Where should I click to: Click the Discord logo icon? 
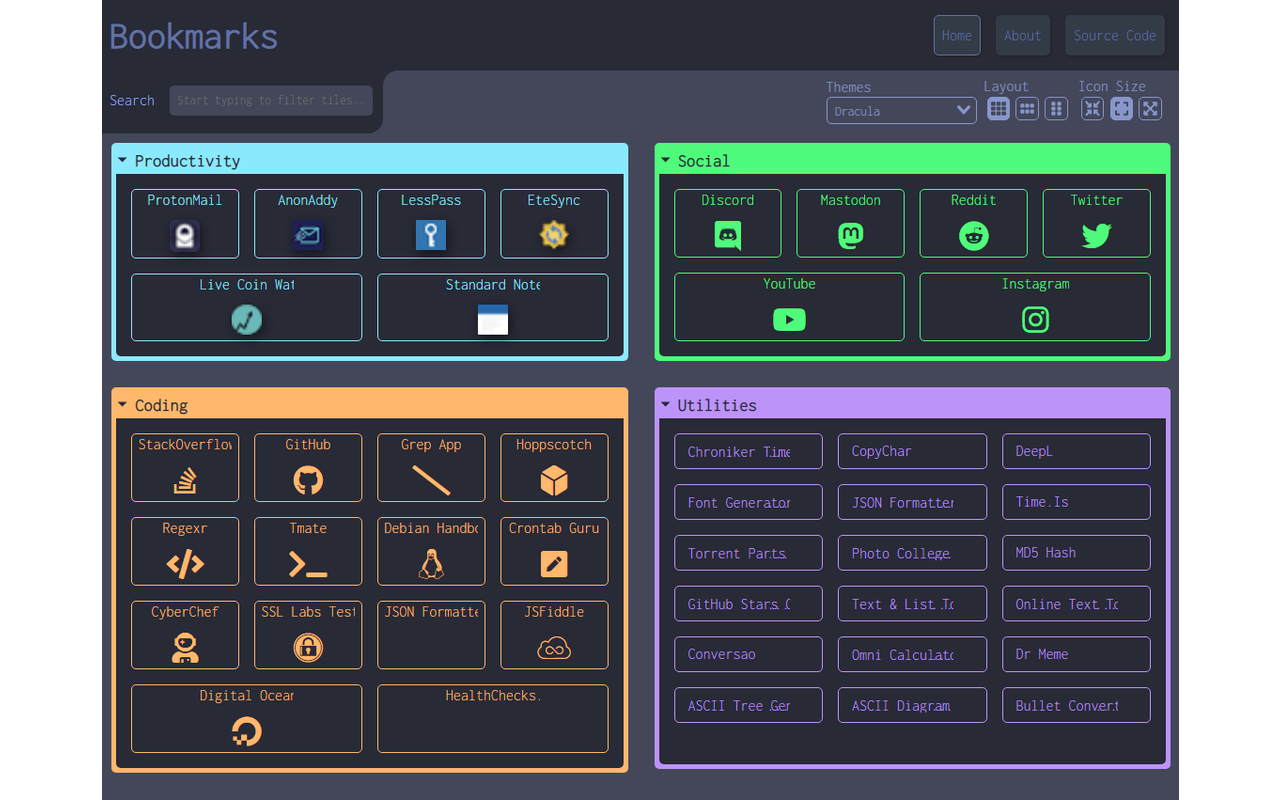pos(728,236)
